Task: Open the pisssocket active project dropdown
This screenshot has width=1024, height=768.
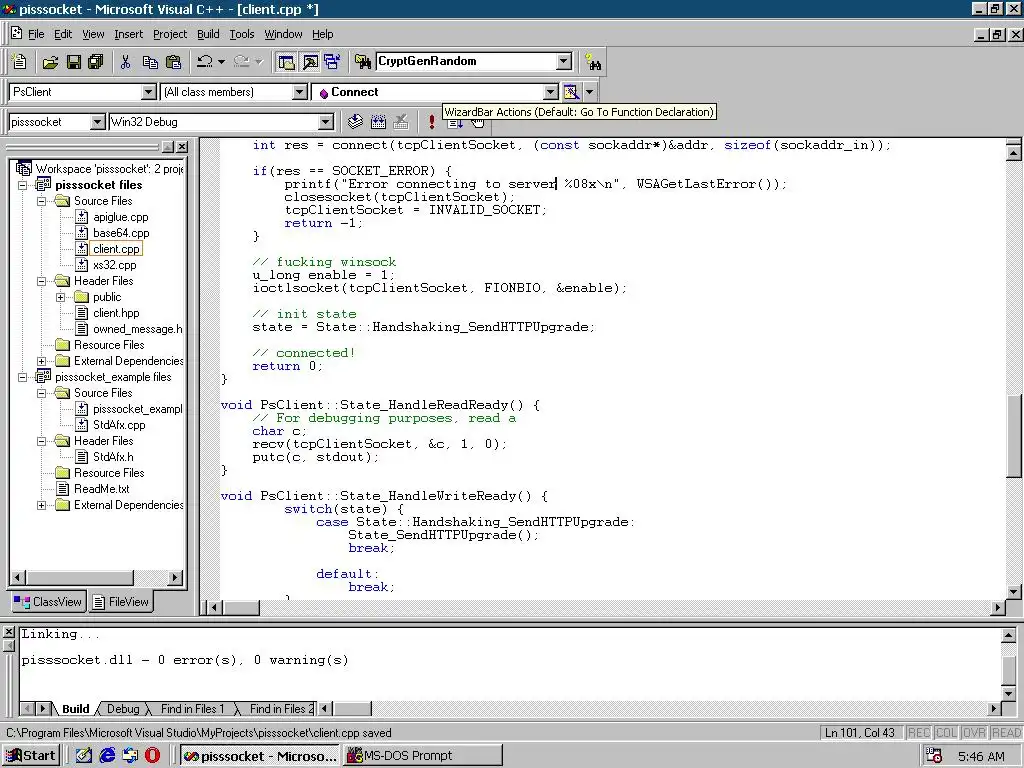Action: tap(97, 121)
